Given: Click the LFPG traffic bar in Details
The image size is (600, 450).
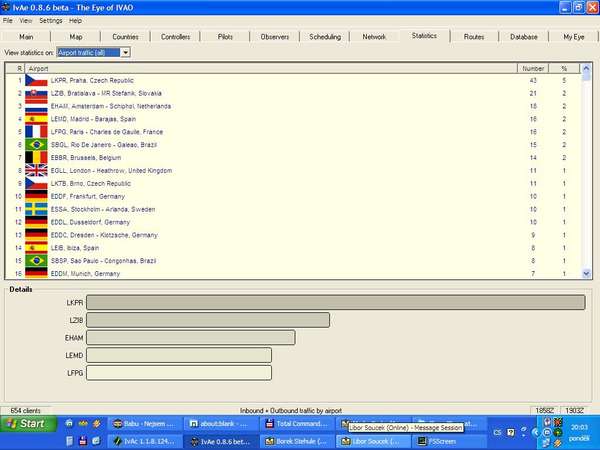Looking at the screenshot, I should 179,373.
